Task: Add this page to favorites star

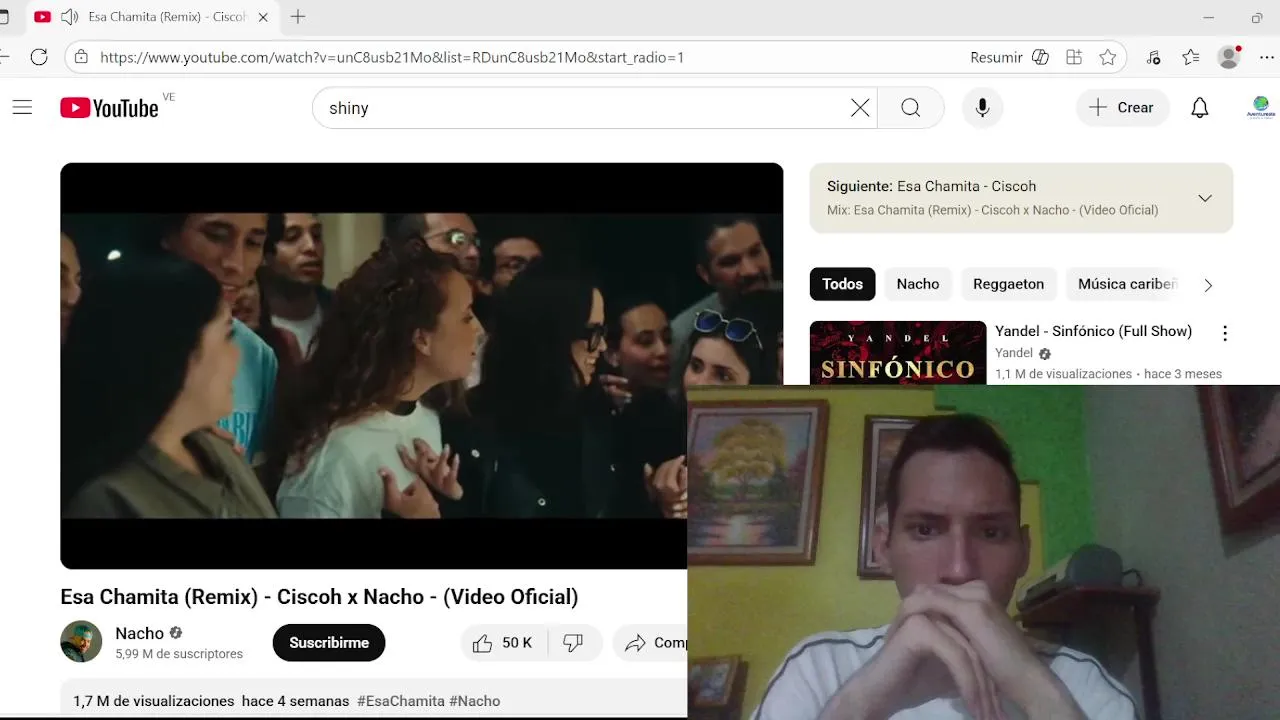Action: point(1107,57)
